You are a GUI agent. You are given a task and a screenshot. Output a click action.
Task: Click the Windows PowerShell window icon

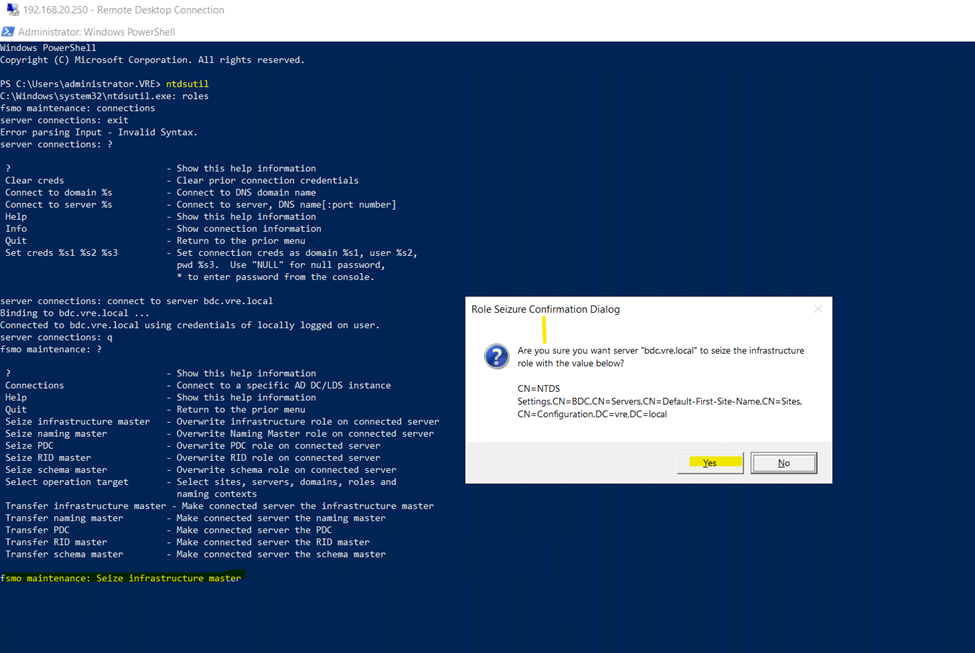(8, 32)
